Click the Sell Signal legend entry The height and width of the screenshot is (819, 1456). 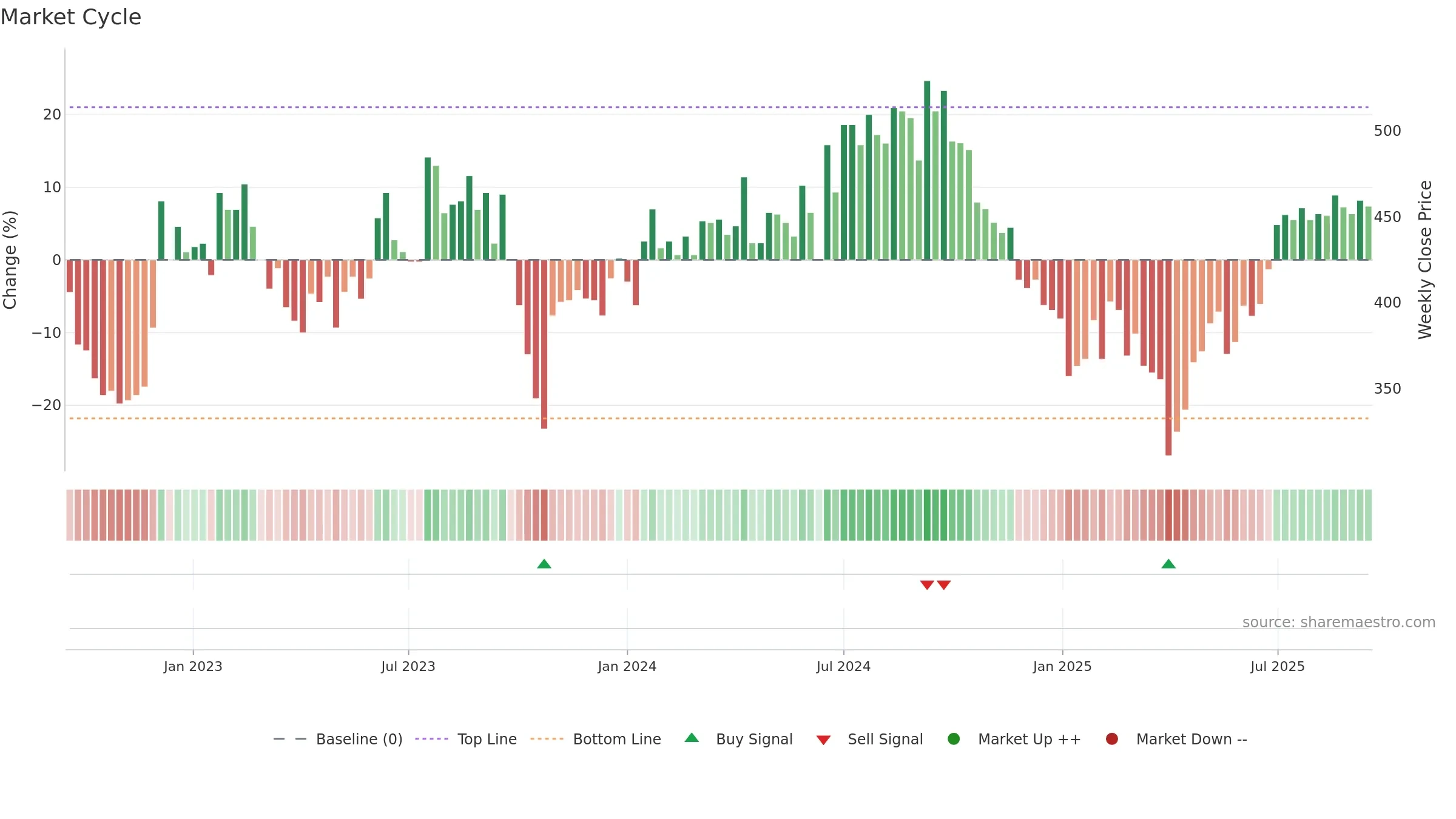869,739
